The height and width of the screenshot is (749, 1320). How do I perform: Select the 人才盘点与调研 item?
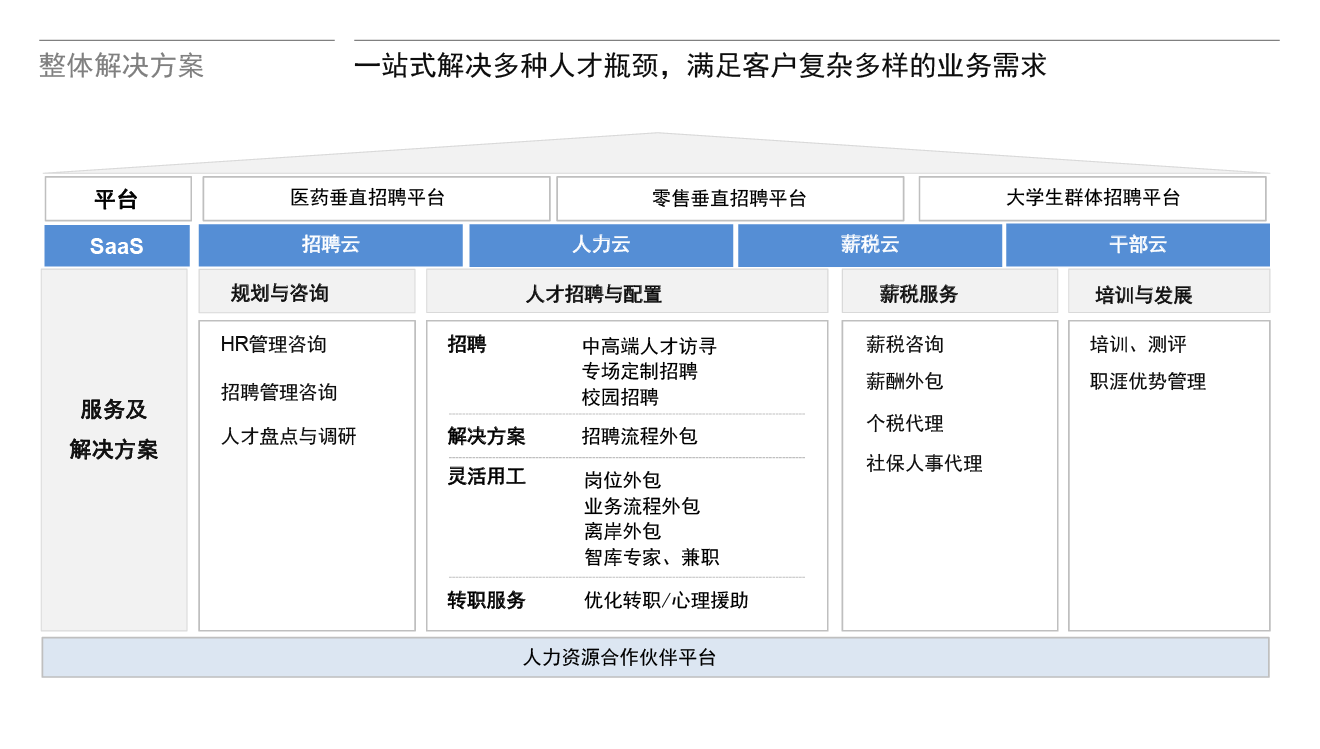288,437
